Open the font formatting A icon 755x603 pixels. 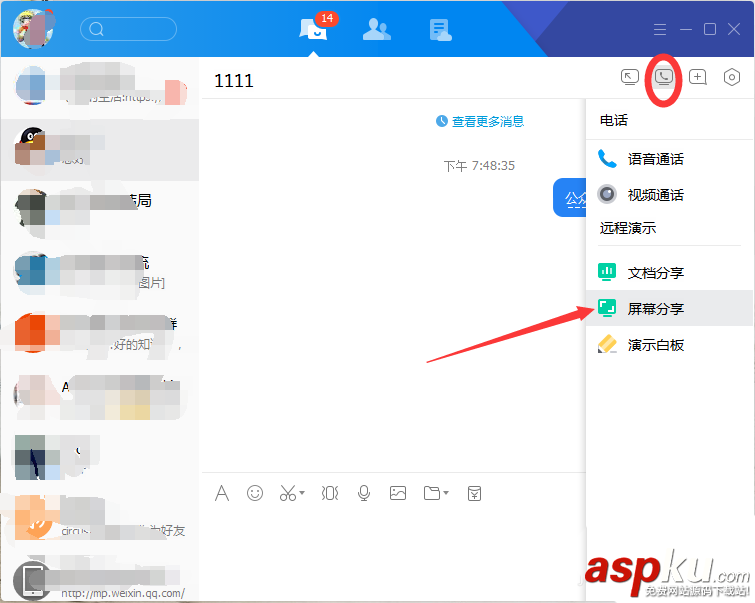[221, 493]
